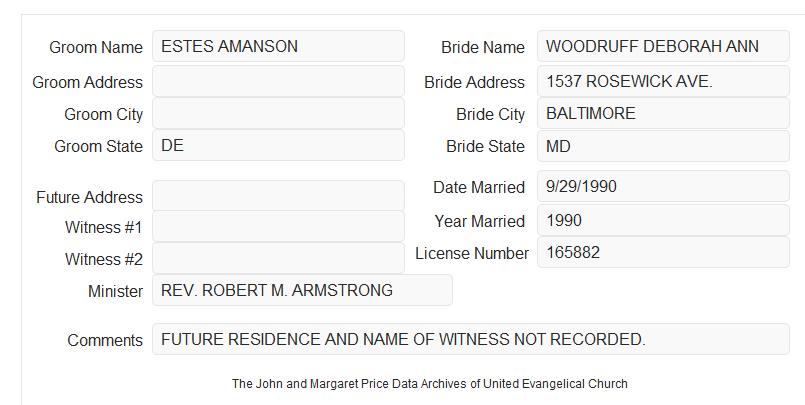The width and height of the screenshot is (805, 405).
Task: Focus the Comments field about future residence
Action: 471,339
